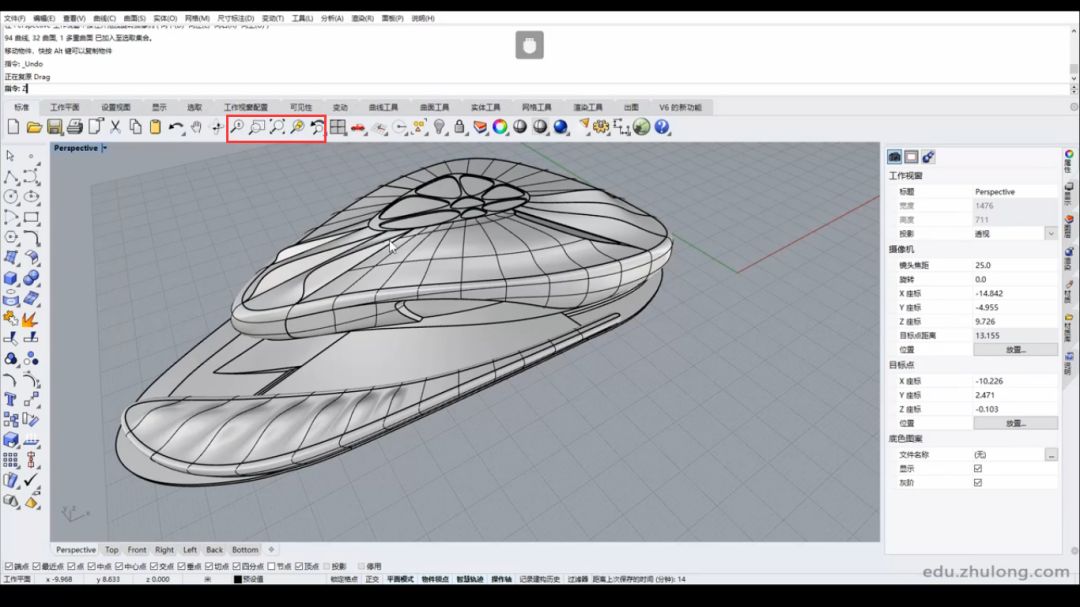The width and height of the screenshot is (1080, 607).
Task: Enable the unchecked 节点 osnap checkbox
Action: (x=271, y=566)
